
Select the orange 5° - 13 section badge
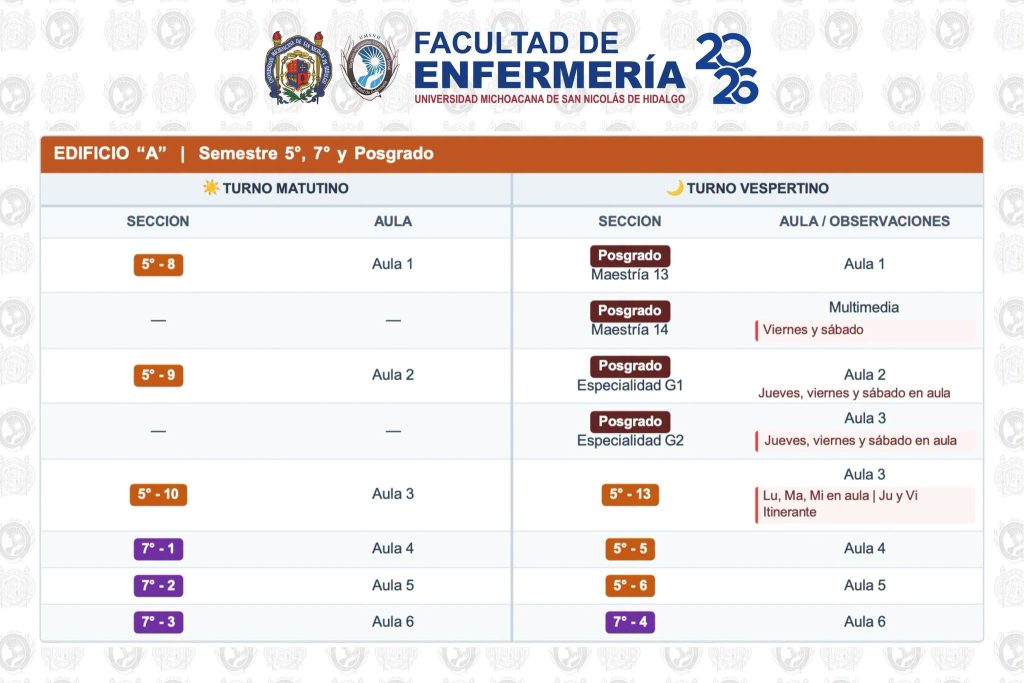(630, 494)
